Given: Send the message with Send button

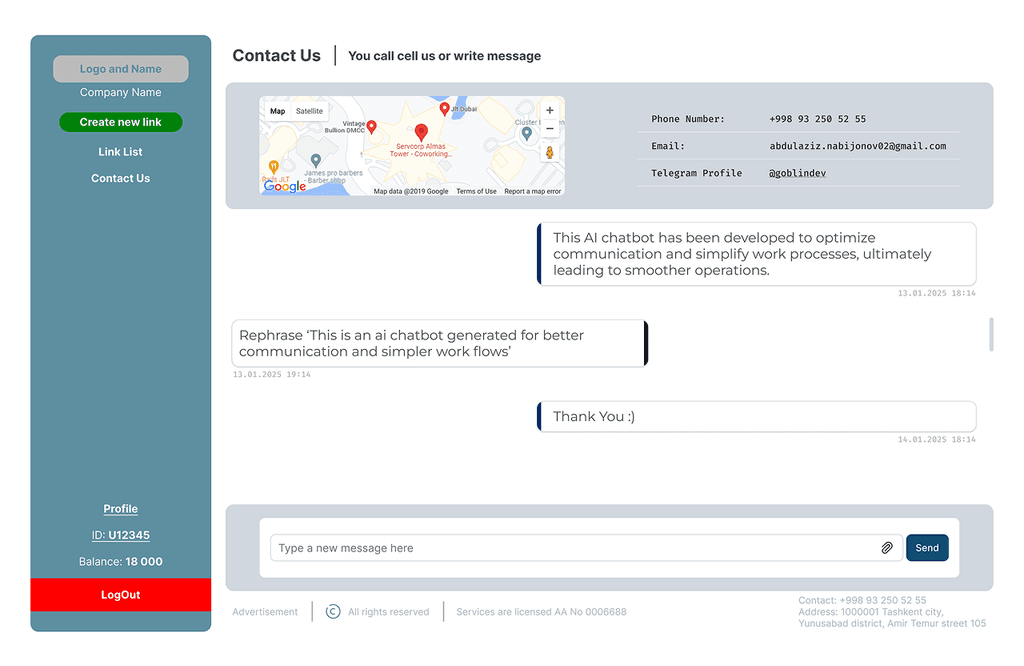Looking at the screenshot, I should coord(927,548).
